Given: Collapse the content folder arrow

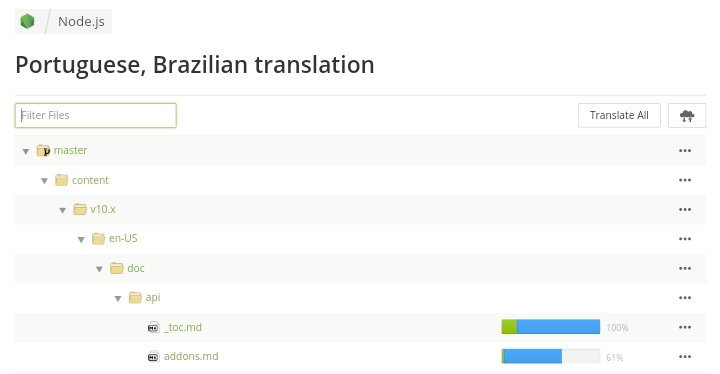Looking at the screenshot, I should coord(44,181).
